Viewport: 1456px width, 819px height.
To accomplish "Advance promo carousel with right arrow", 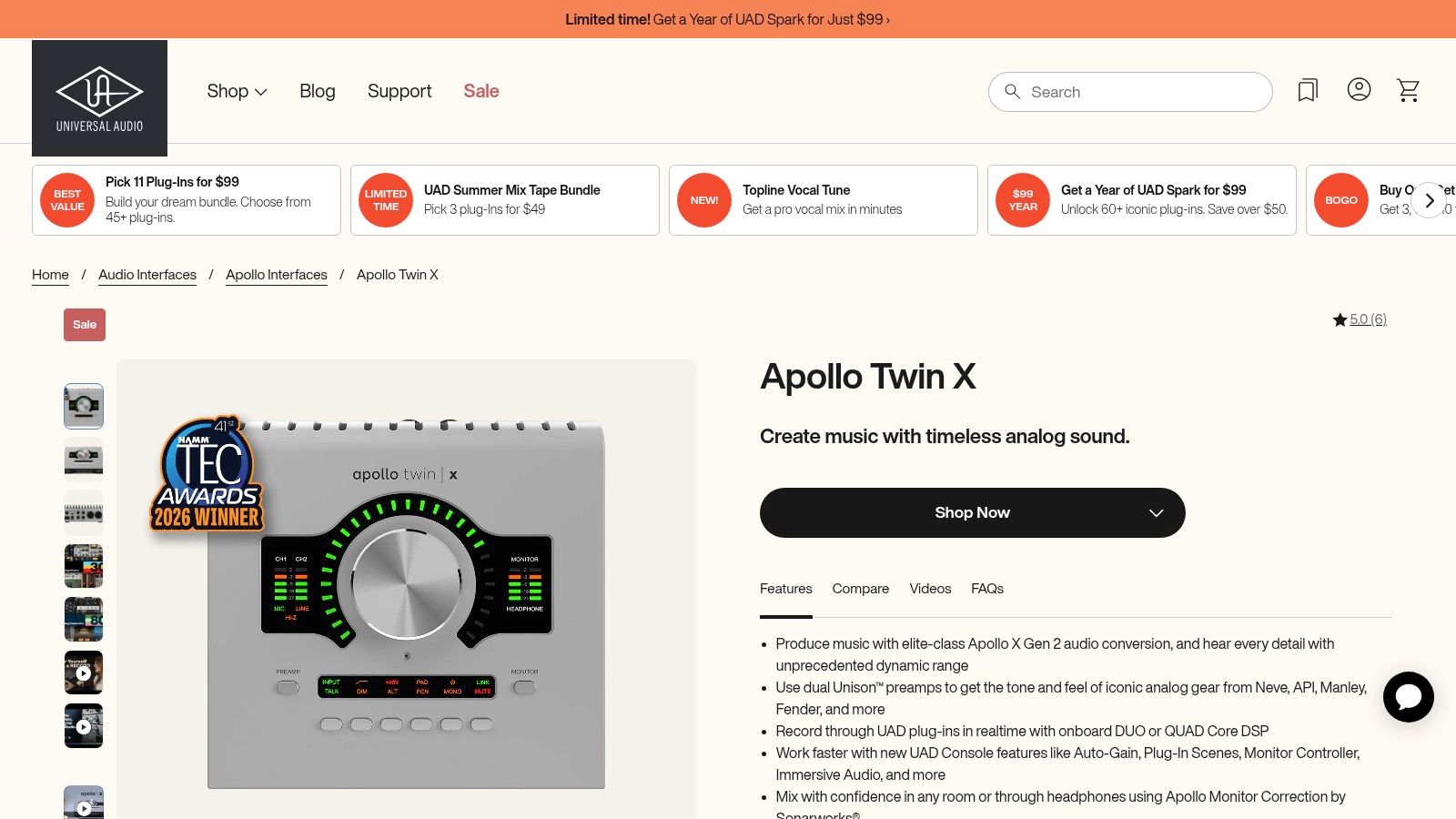I will click(x=1429, y=200).
